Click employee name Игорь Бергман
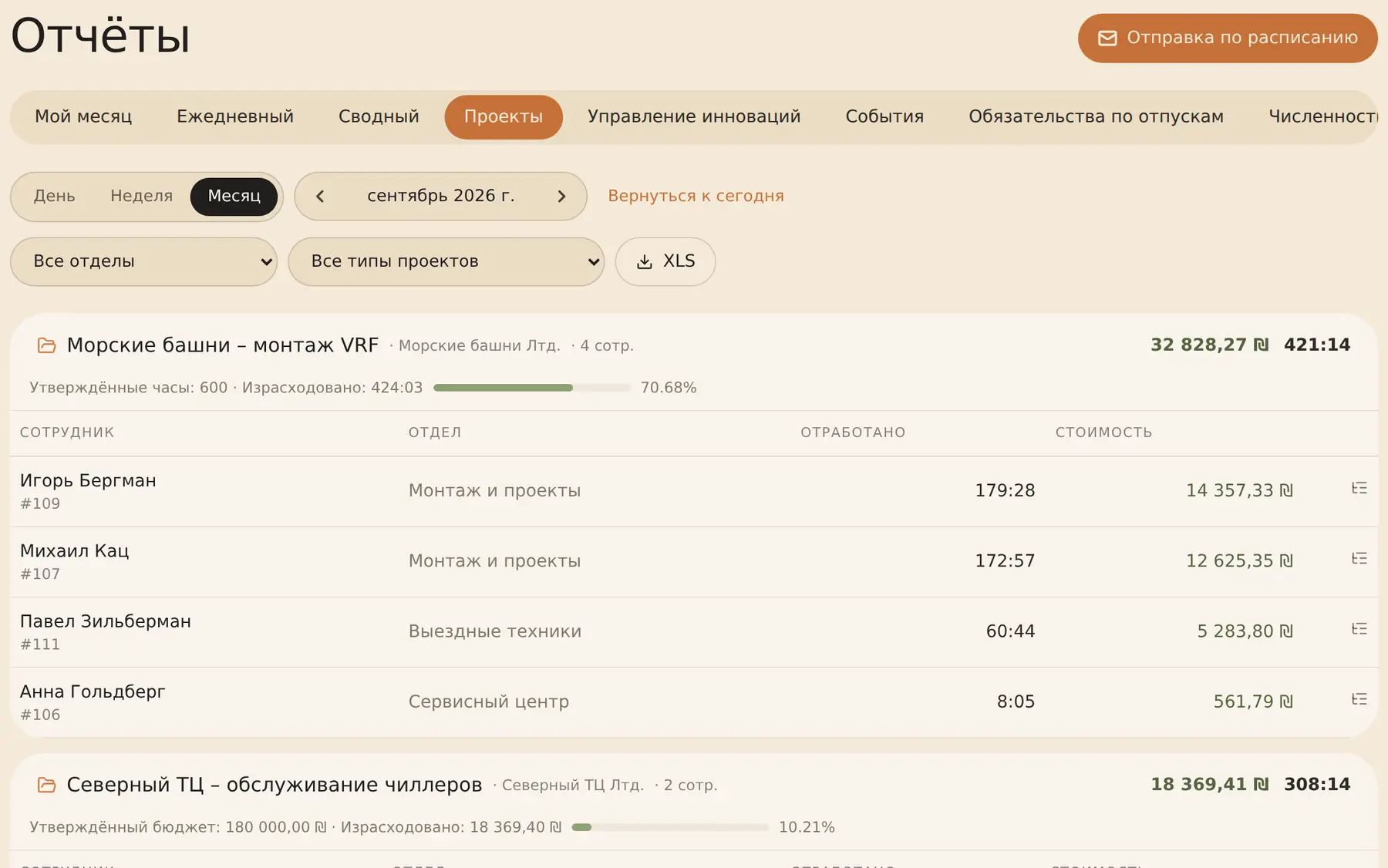 (88, 480)
